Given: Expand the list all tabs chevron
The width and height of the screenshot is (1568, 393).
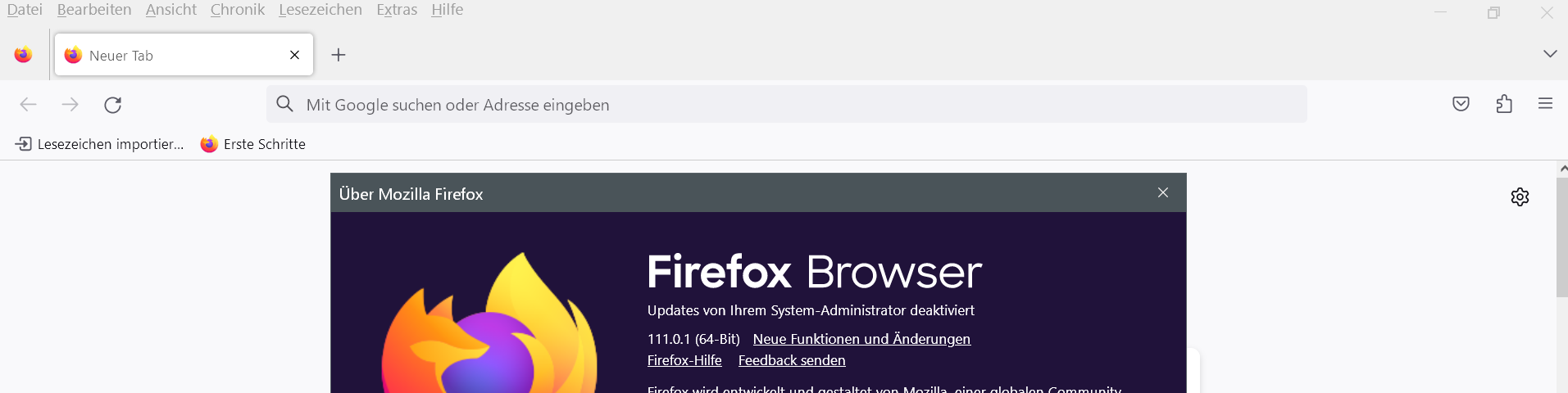Looking at the screenshot, I should tap(1549, 54).
